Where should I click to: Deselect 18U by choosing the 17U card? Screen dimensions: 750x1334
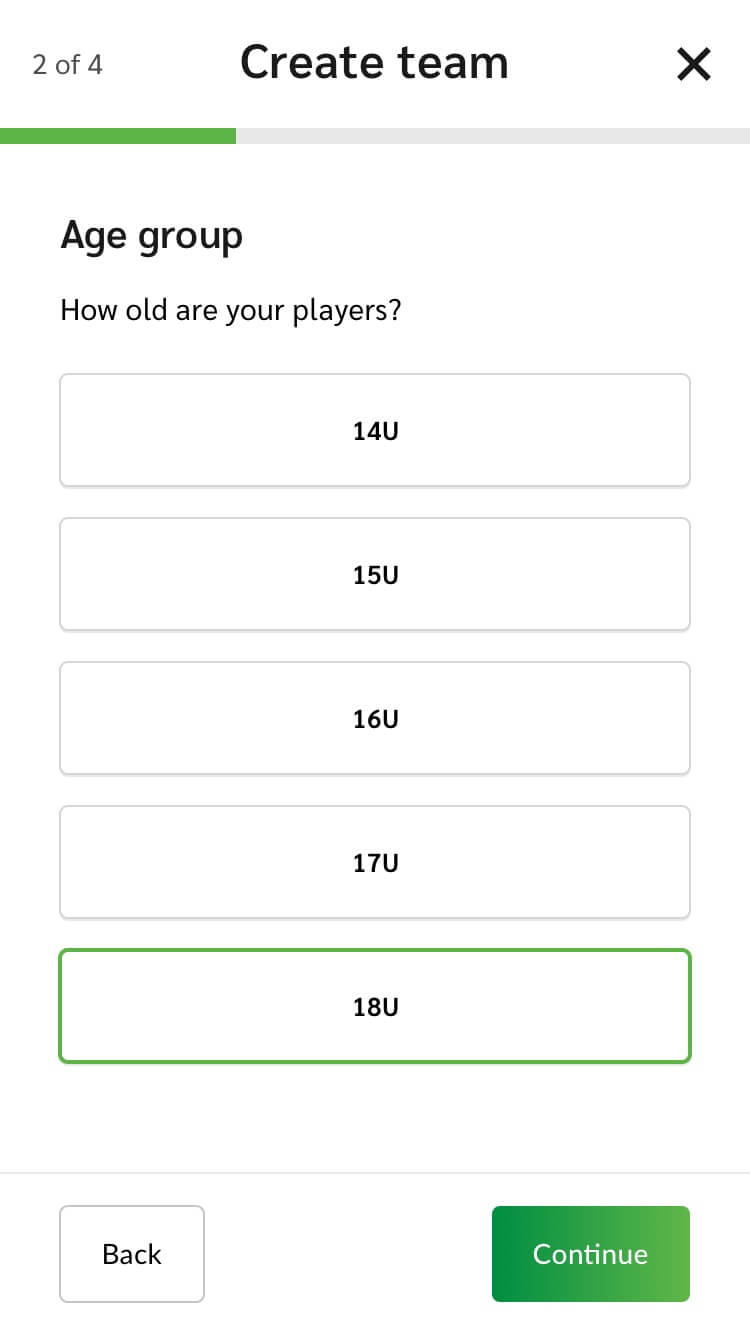(375, 862)
